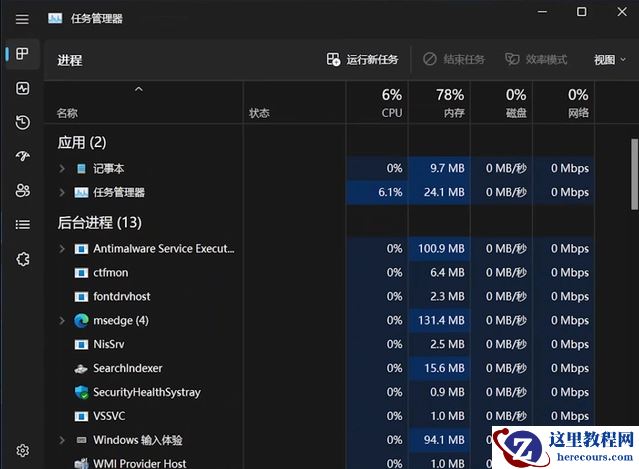639x469 pixels.
Task: Click the 94.1 MB memory cell
Action: 439,440
